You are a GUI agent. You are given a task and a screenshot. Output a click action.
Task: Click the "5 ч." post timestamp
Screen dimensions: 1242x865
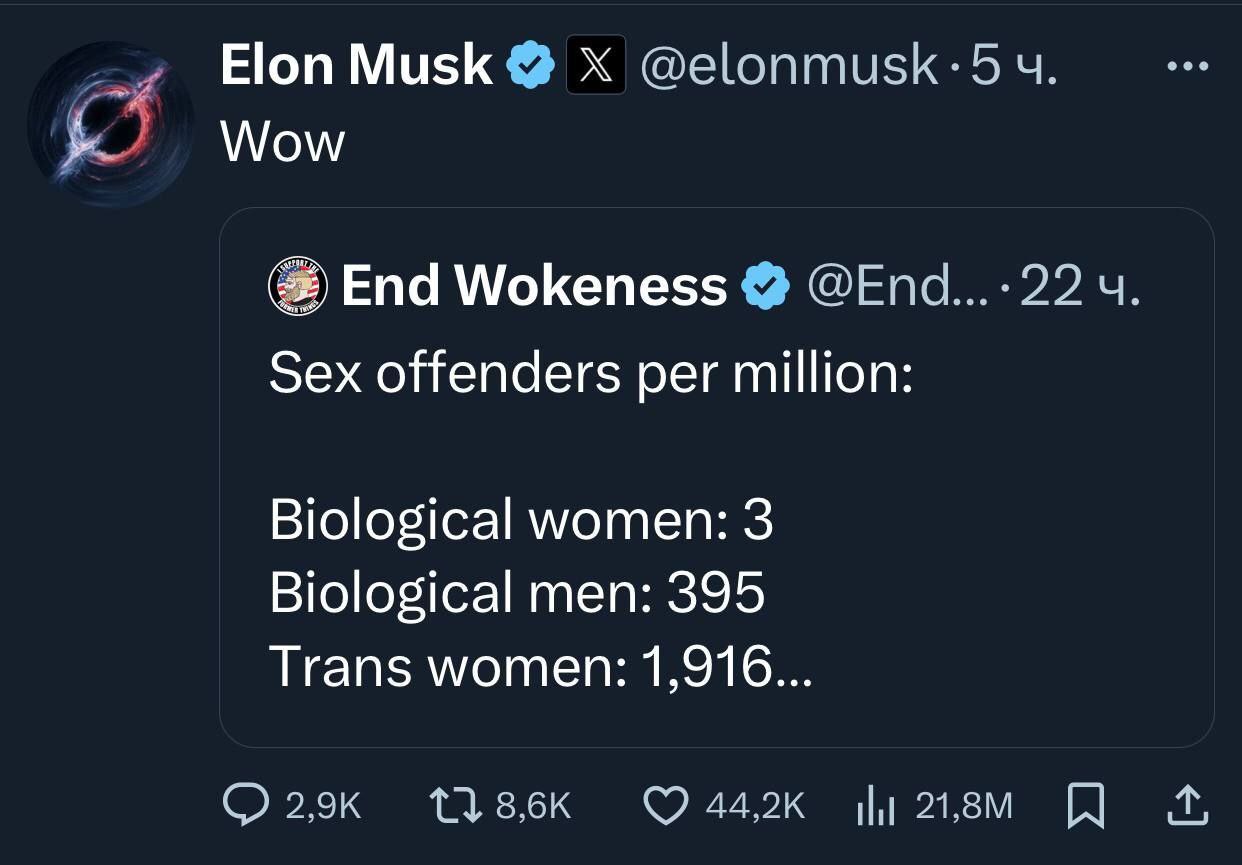pos(1014,66)
